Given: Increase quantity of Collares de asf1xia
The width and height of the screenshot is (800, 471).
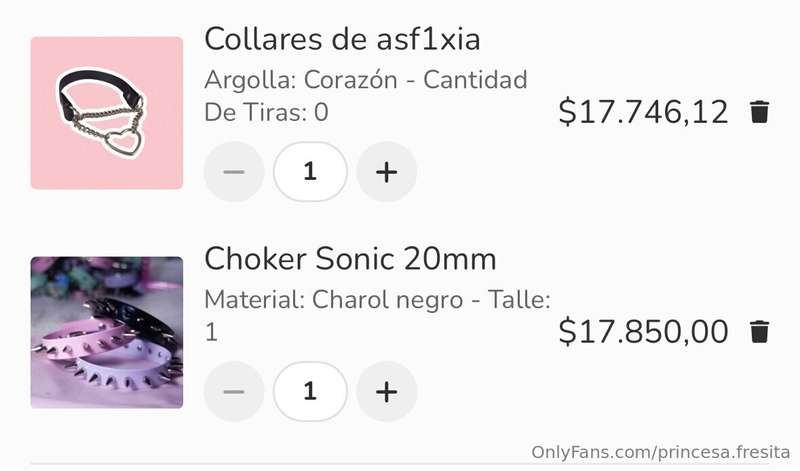Looking at the screenshot, I should click(386, 171).
